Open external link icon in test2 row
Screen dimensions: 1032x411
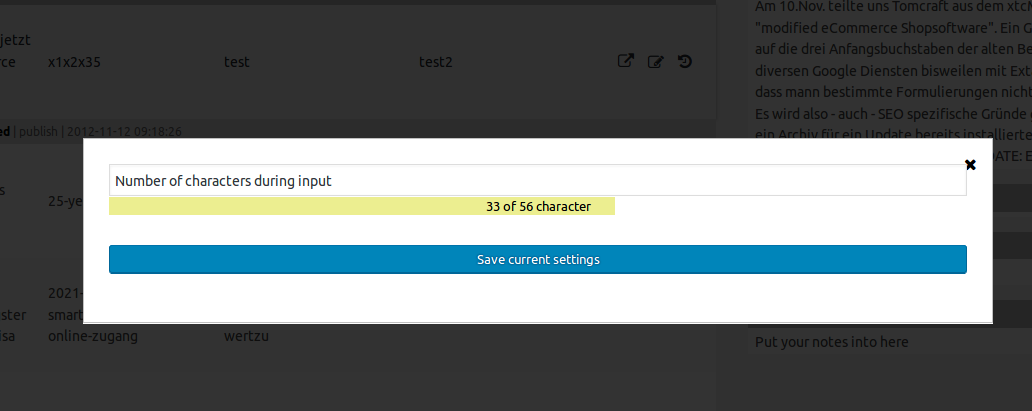(625, 61)
